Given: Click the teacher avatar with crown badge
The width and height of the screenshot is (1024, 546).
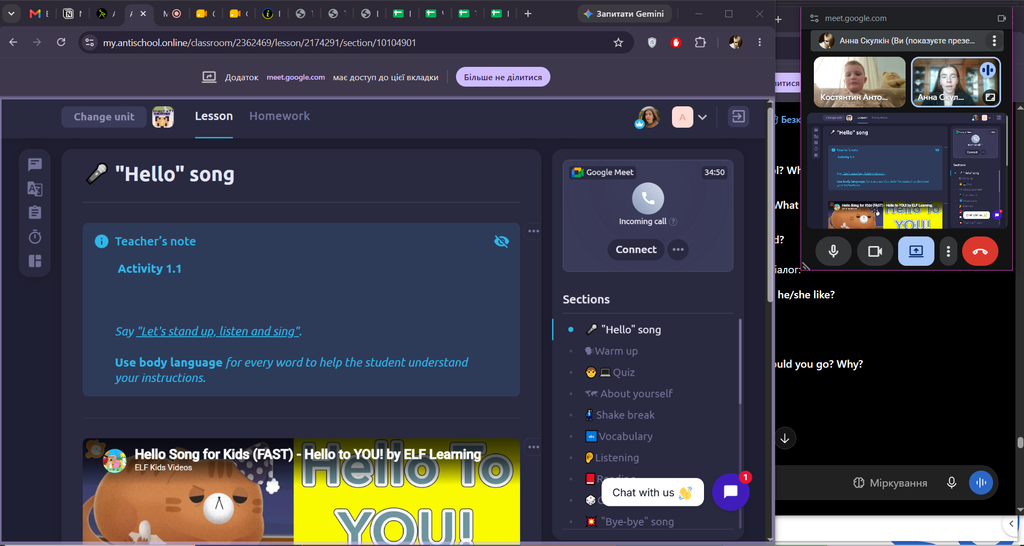Looking at the screenshot, I should (648, 117).
